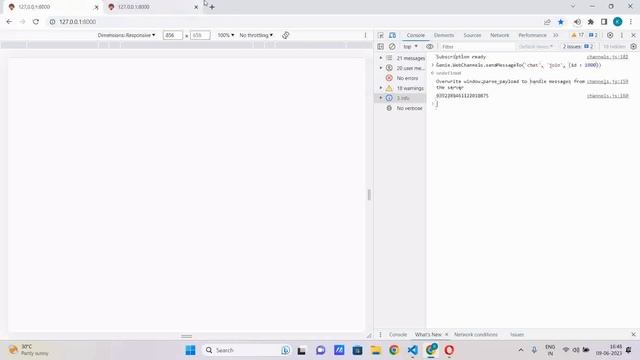Screen dimensions: 640x360
Task: Click the browser back arrow
Action: (x=9, y=22)
